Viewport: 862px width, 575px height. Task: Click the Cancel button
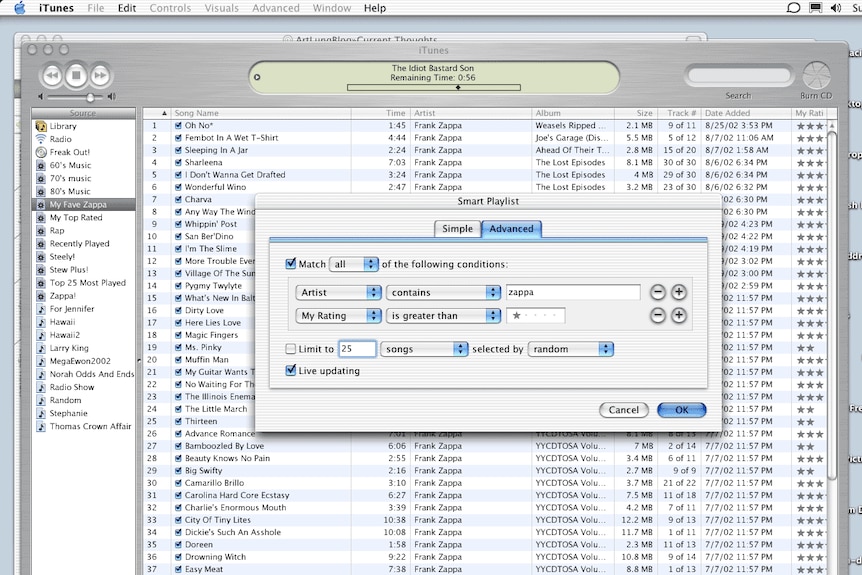(623, 410)
